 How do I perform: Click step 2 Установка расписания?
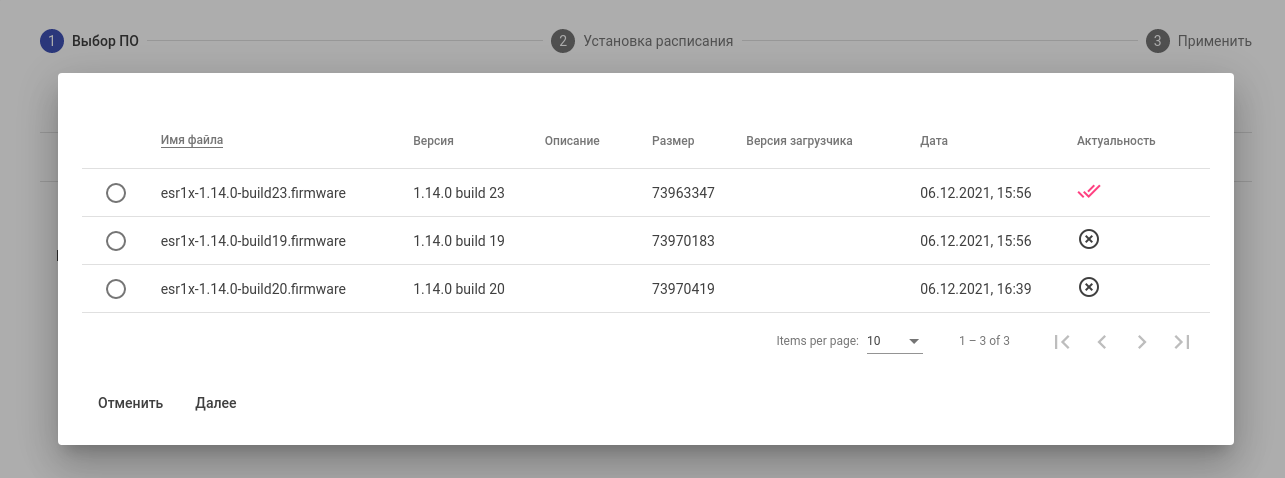tap(642, 41)
